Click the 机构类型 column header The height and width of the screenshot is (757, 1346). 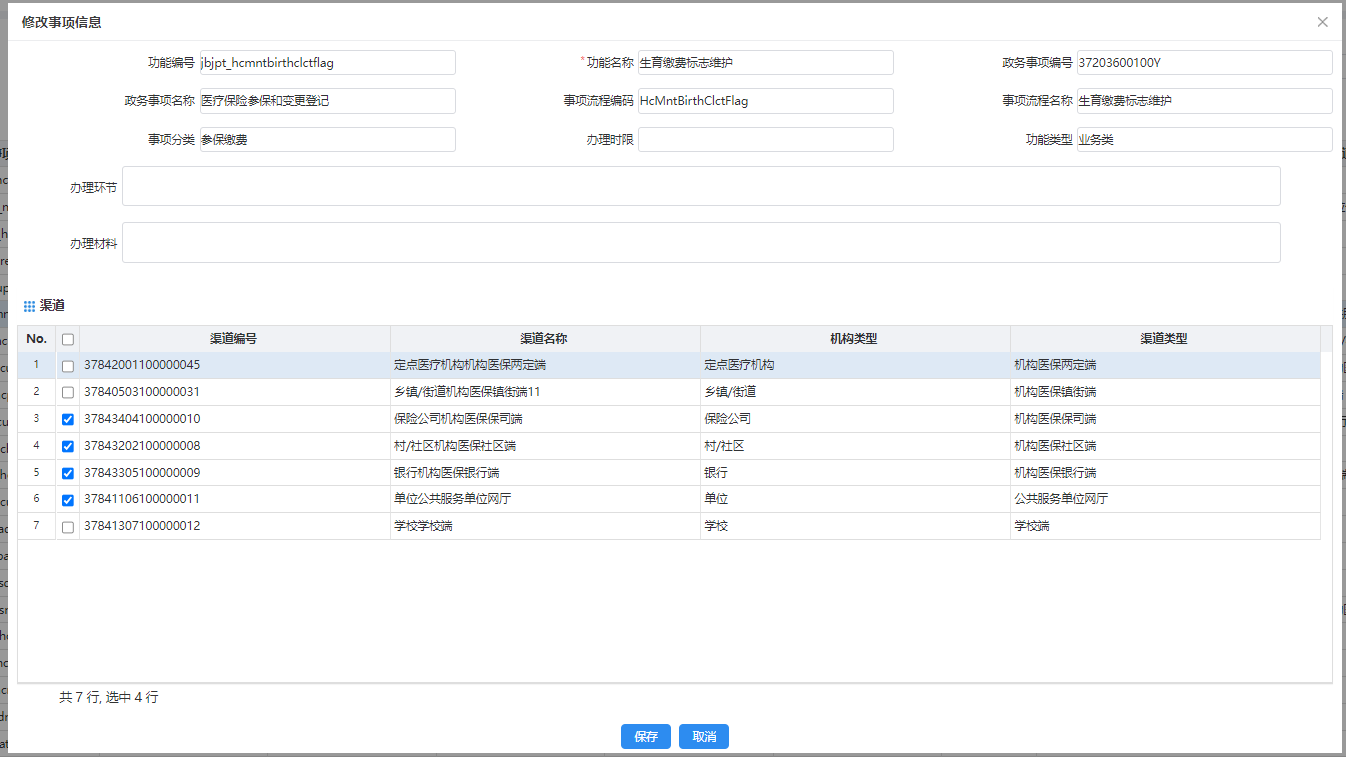point(854,339)
